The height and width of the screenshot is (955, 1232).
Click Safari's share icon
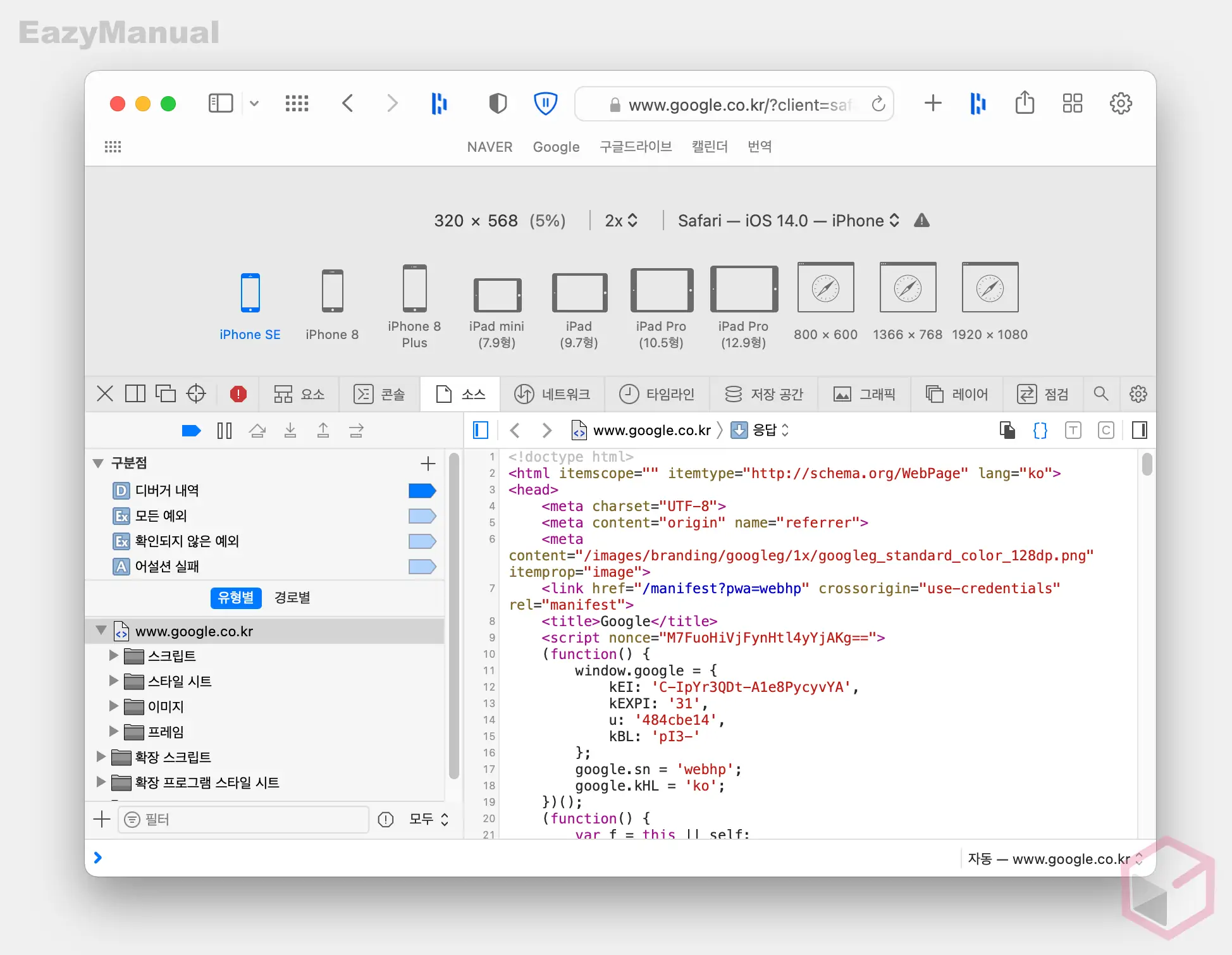[1025, 103]
